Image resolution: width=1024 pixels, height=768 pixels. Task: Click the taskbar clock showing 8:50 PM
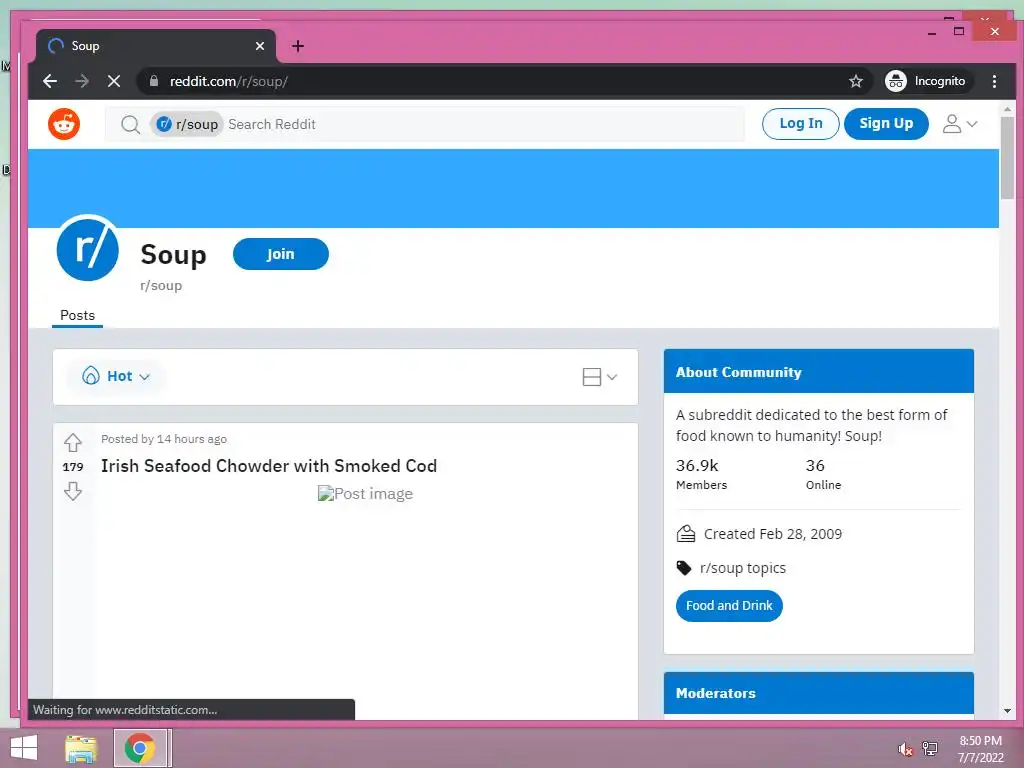[x=980, y=749]
